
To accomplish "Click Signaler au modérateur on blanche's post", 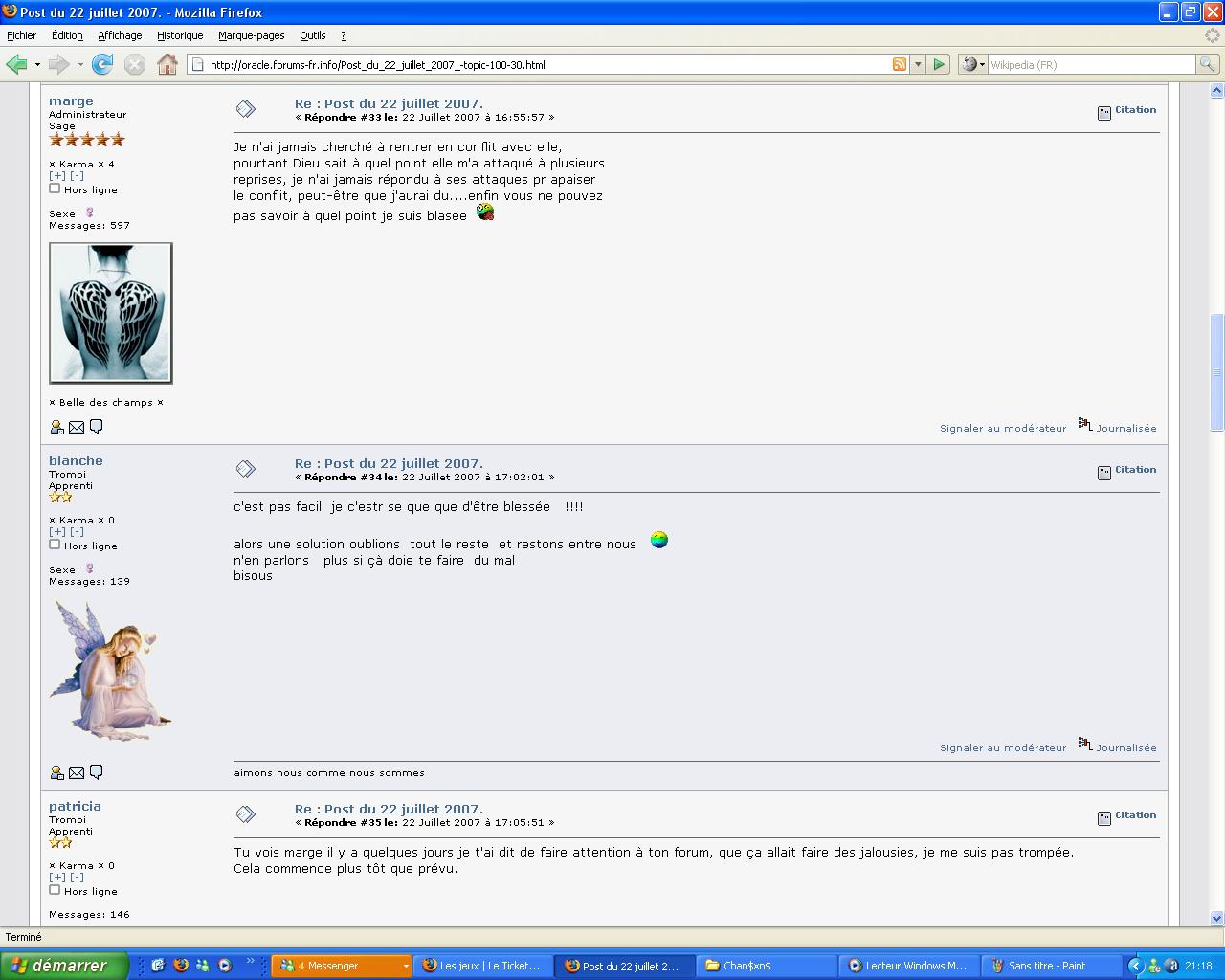I will pyautogui.click(x=1003, y=747).
